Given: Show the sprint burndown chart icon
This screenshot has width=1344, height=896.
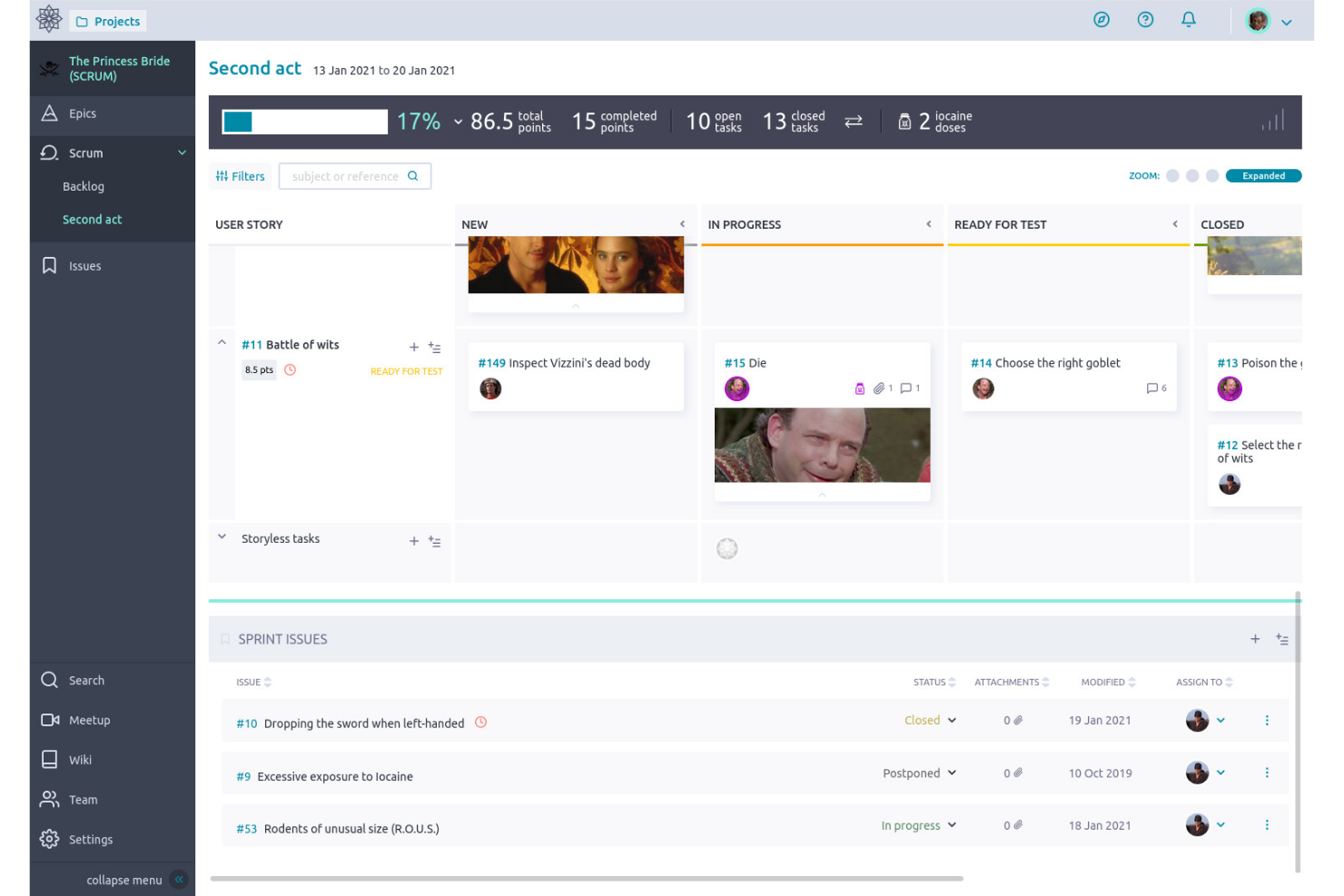Looking at the screenshot, I should coord(1272,120).
